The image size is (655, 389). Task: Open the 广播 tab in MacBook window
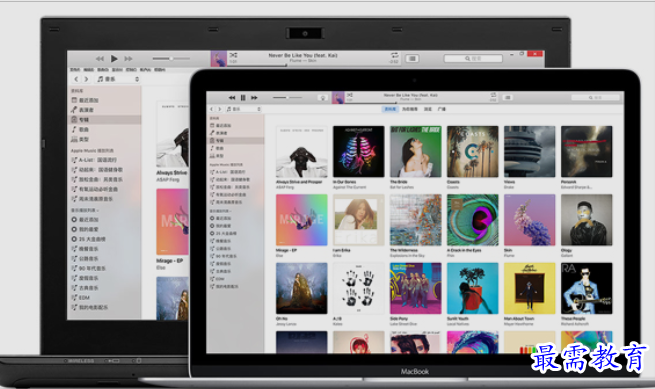[442, 109]
